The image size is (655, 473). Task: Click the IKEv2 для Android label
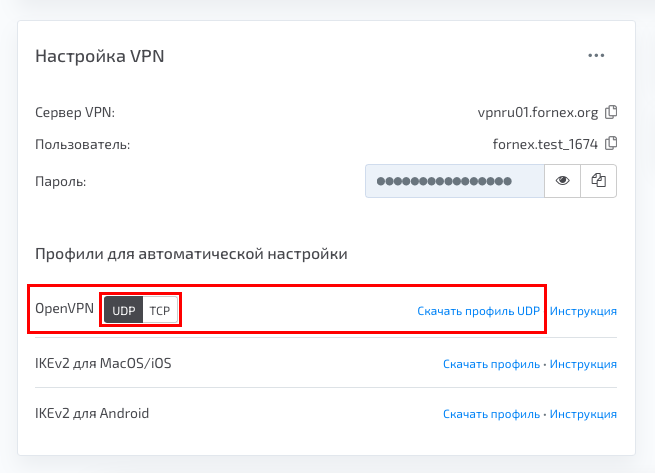coord(92,413)
